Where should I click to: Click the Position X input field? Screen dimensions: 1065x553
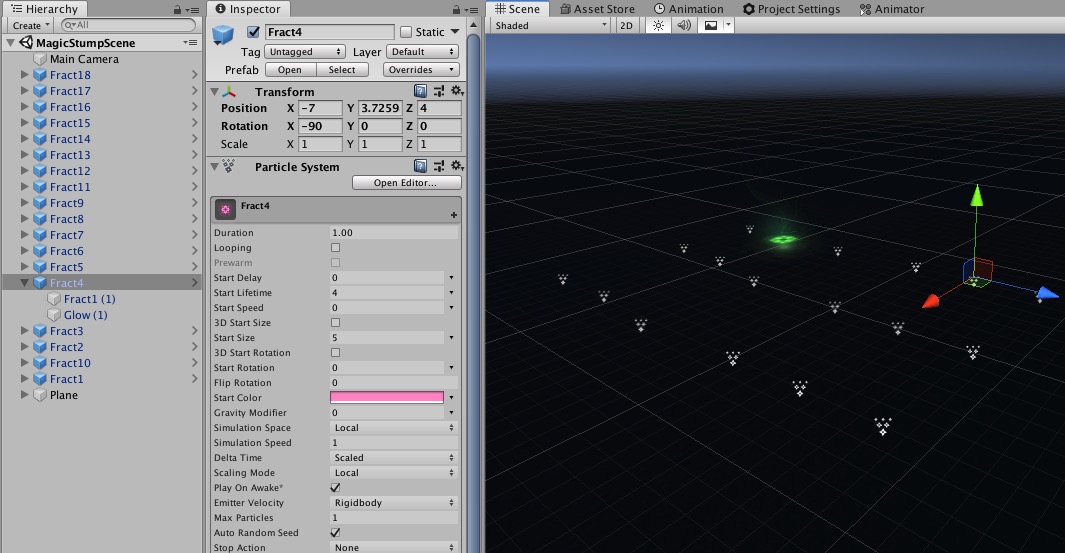321,108
